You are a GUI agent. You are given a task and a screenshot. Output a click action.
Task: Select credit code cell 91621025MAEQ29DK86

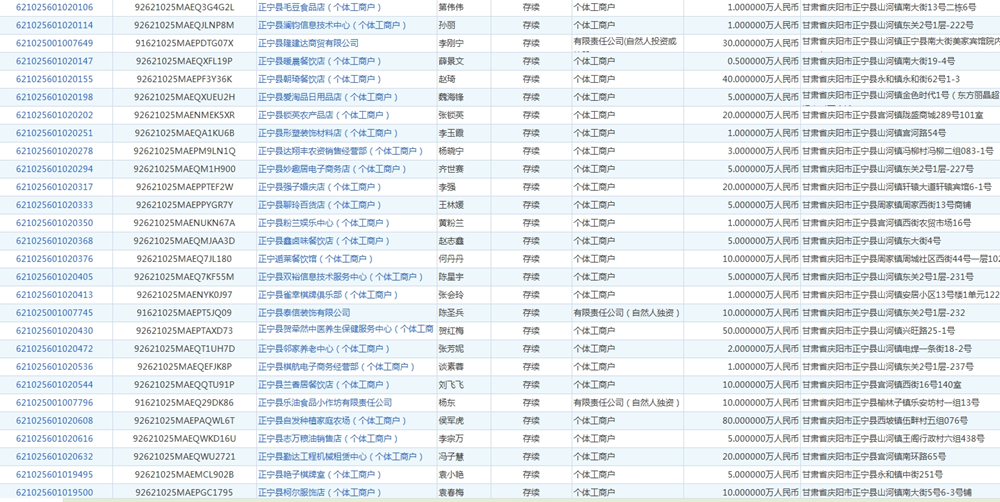pos(184,403)
